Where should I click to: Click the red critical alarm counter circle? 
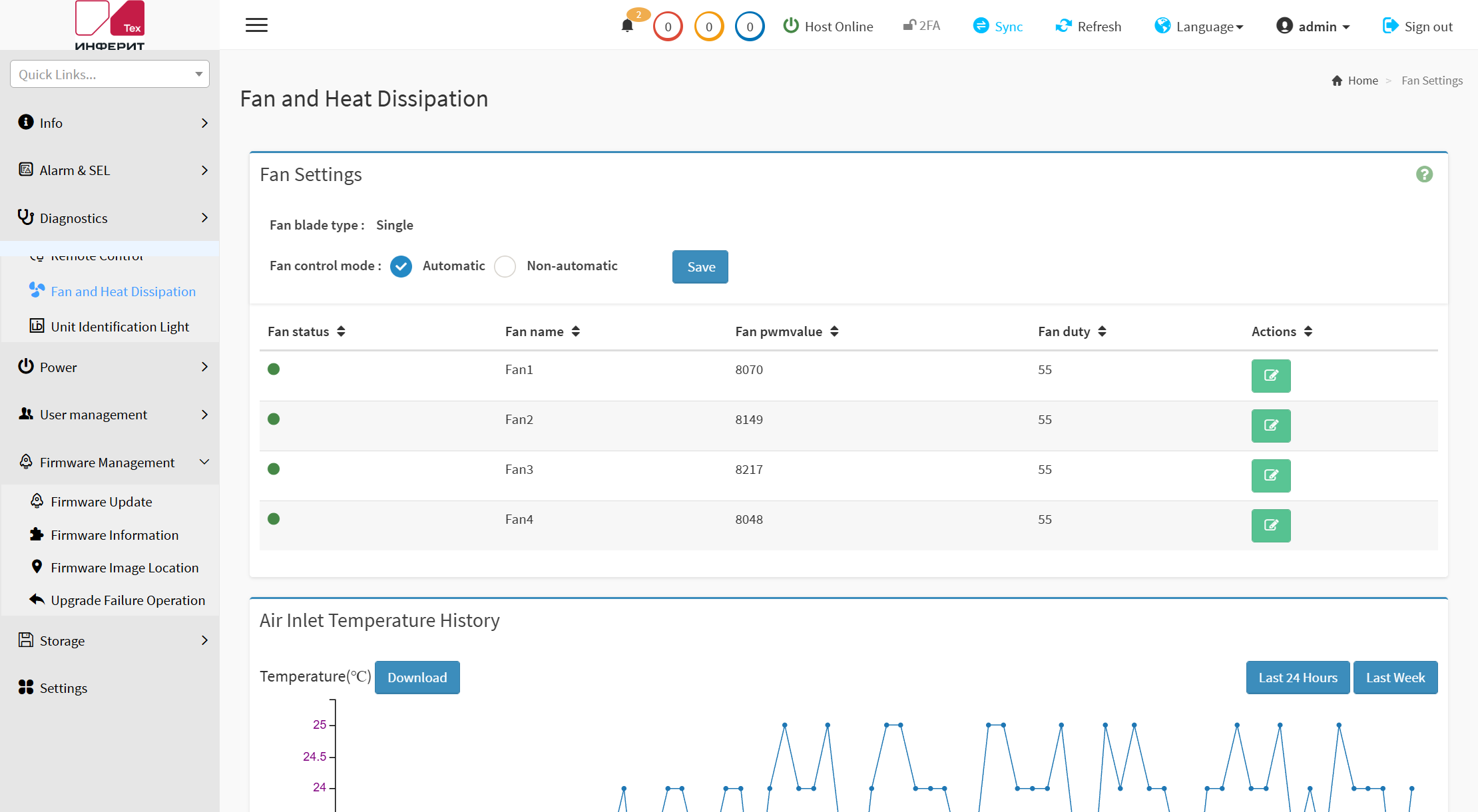click(668, 27)
